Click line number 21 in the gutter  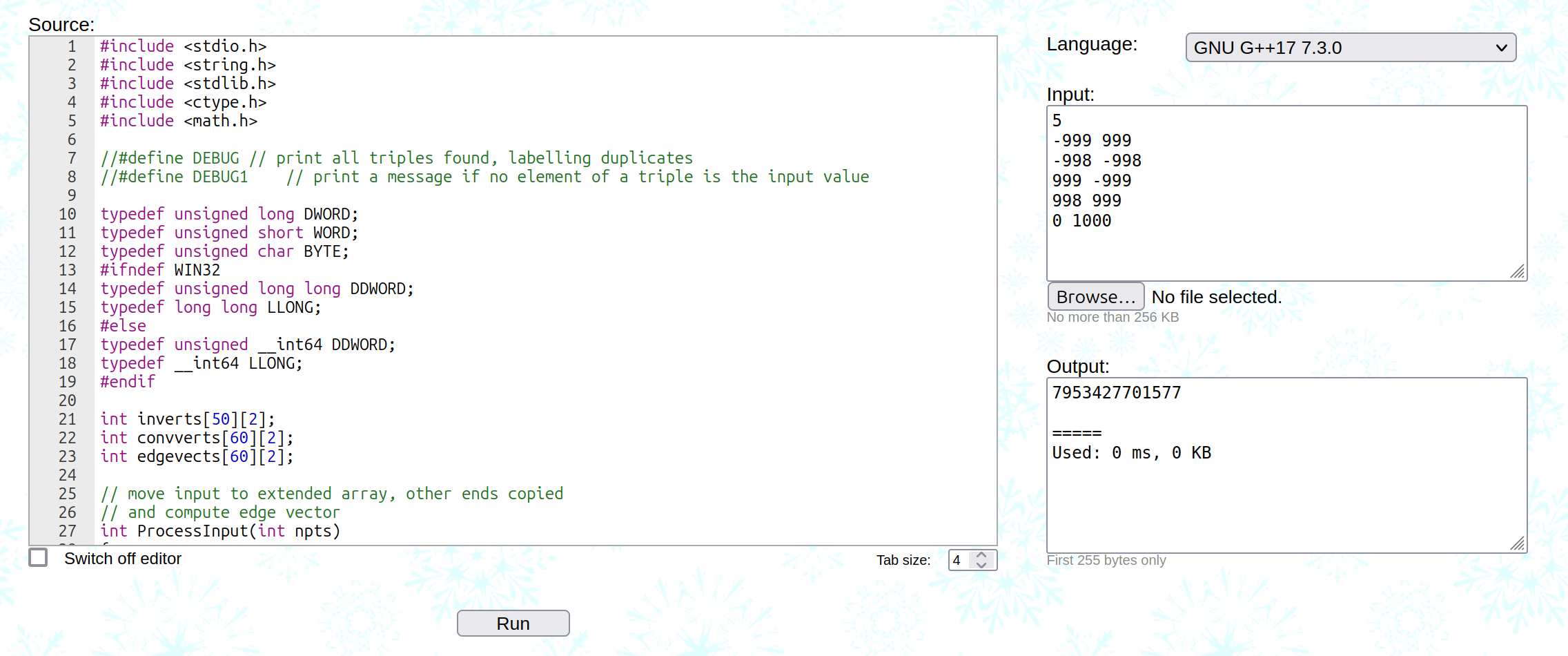pyautogui.click(x=68, y=419)
